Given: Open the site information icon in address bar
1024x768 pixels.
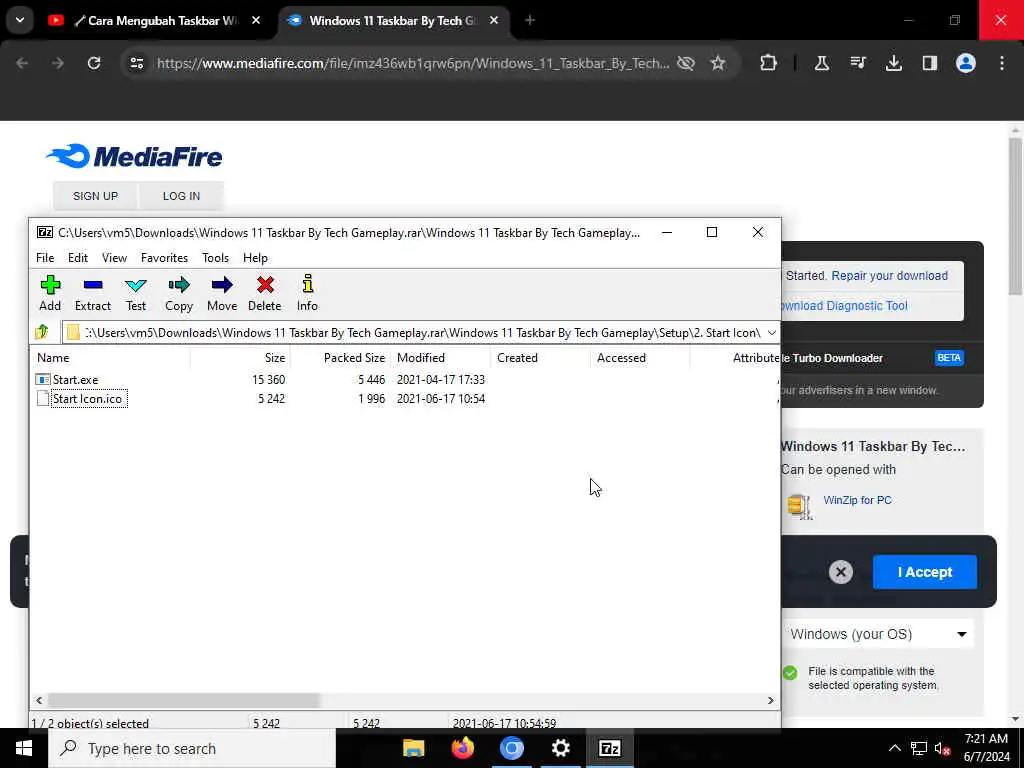Looking at the screenshot, I should click(136, 63).
